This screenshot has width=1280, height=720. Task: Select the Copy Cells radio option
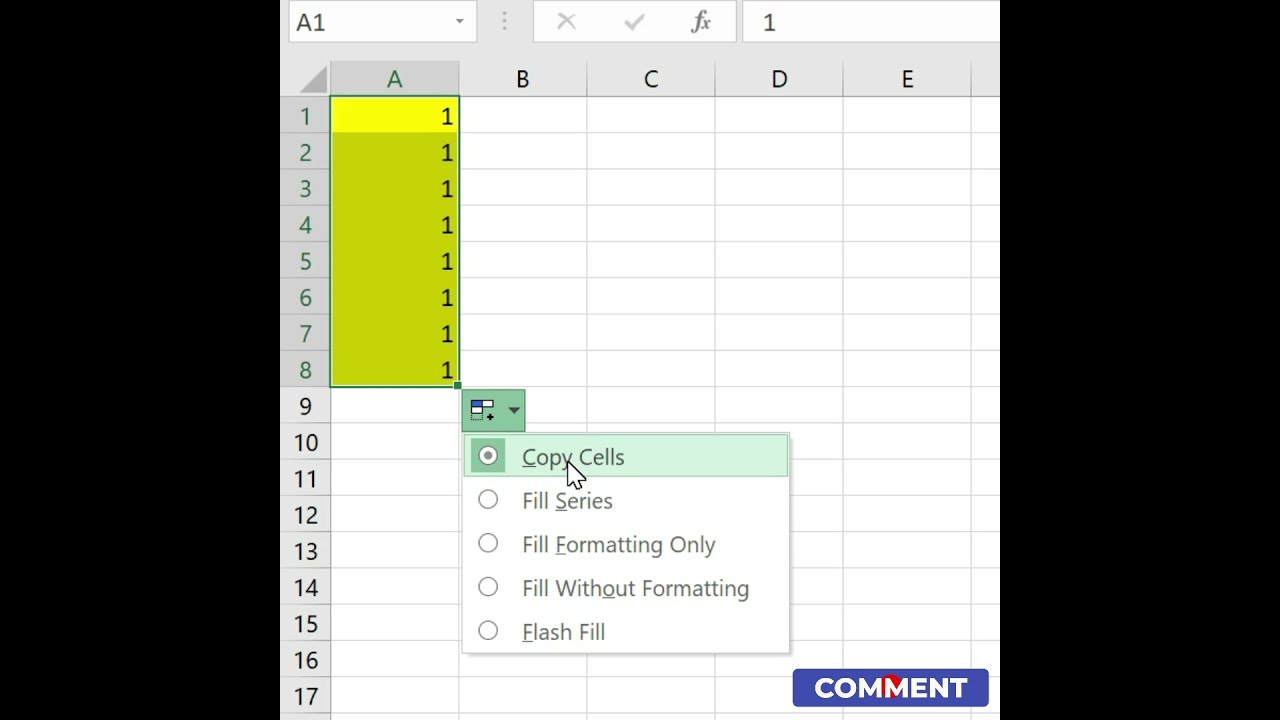[488, 456]
